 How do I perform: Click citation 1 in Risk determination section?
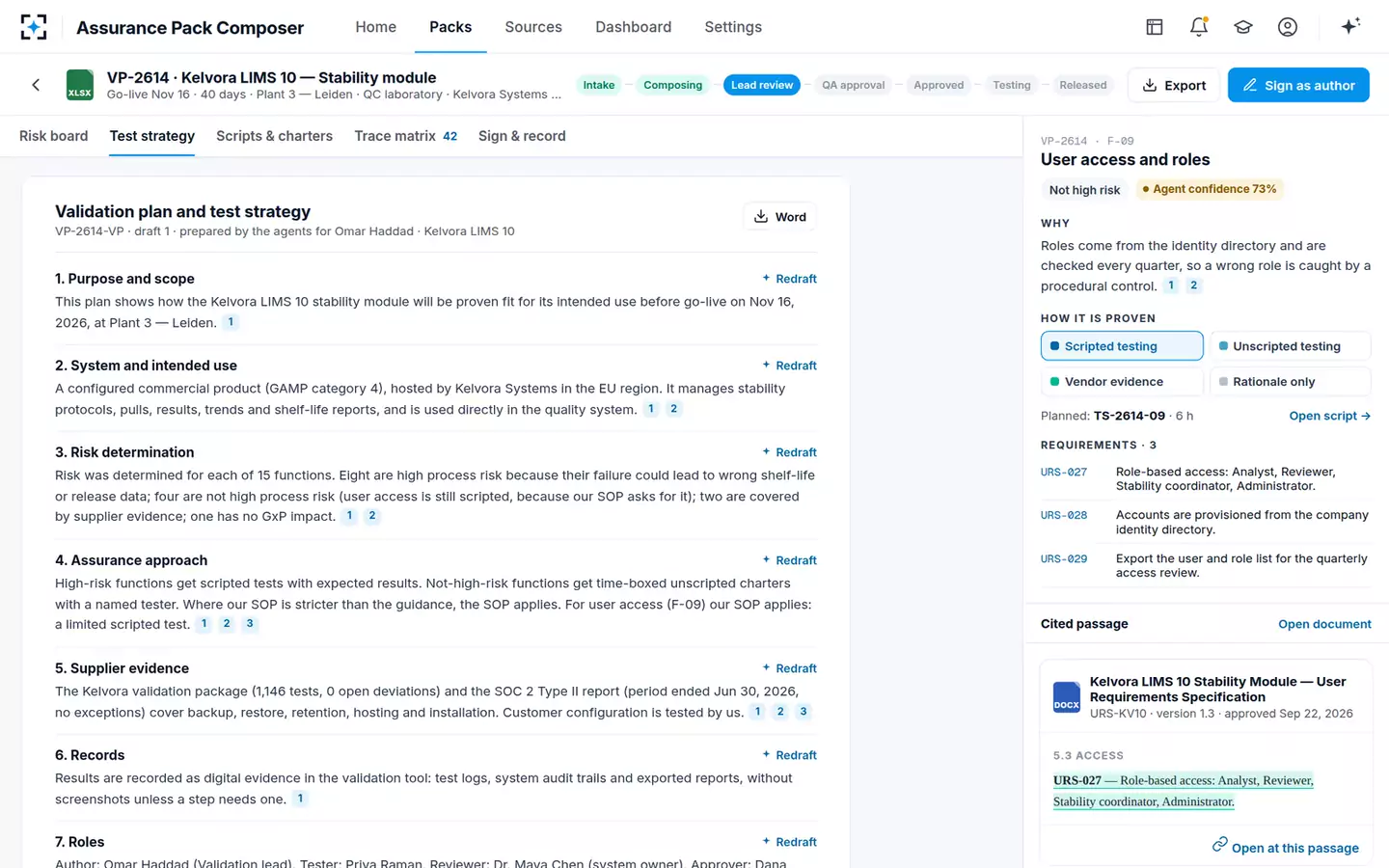point(349,516)
